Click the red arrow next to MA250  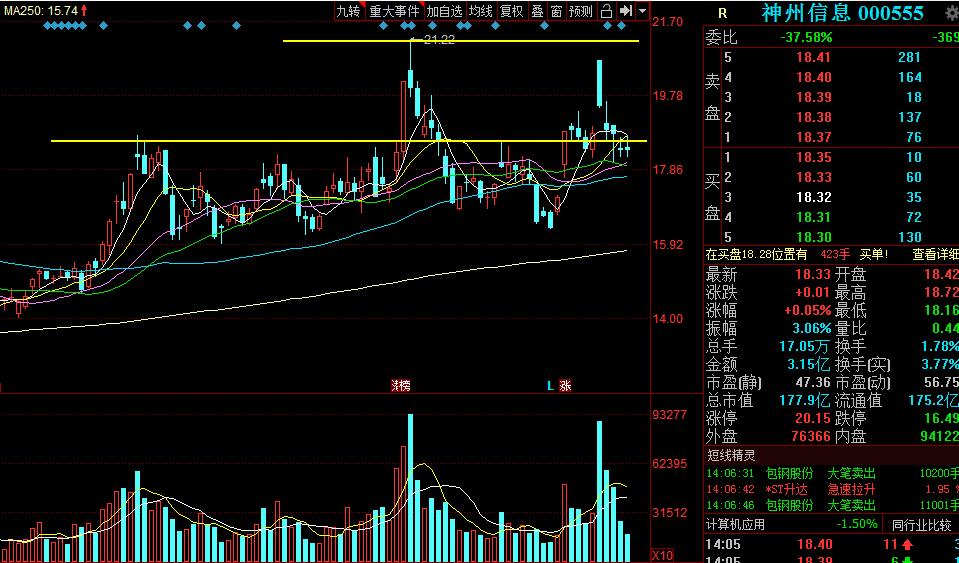pos(84,10)
